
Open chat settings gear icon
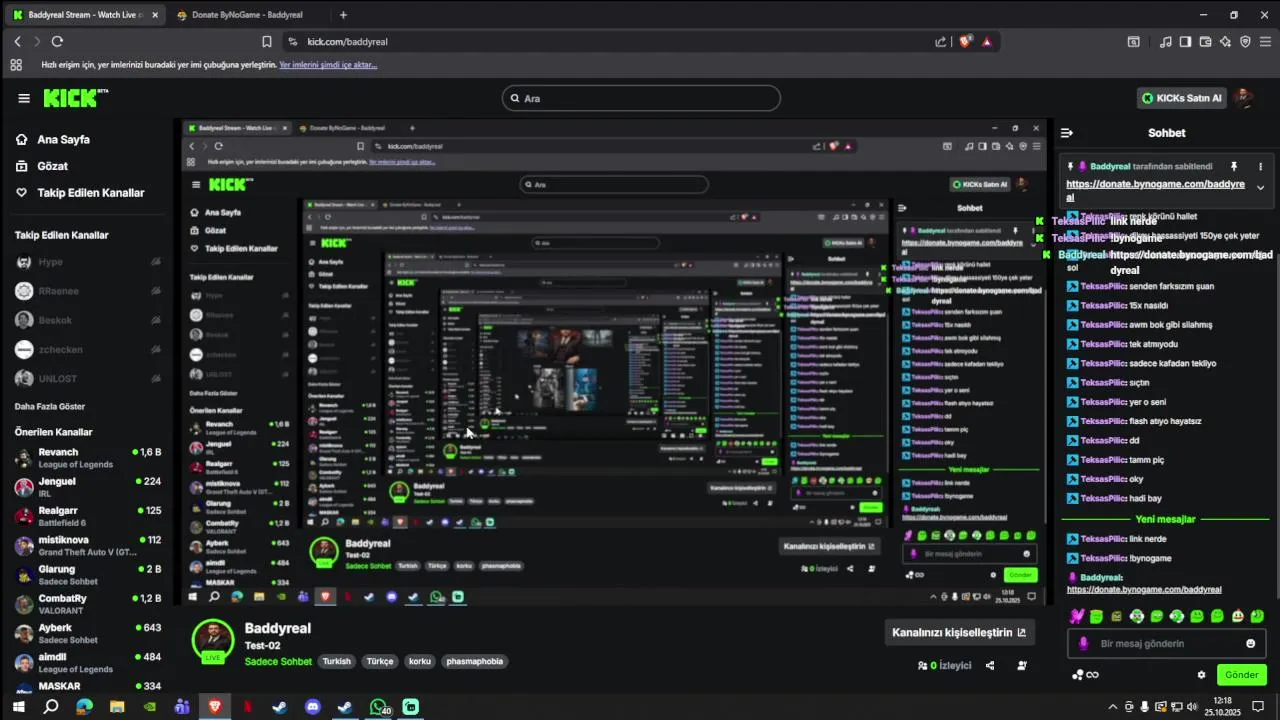point(1201,675)
